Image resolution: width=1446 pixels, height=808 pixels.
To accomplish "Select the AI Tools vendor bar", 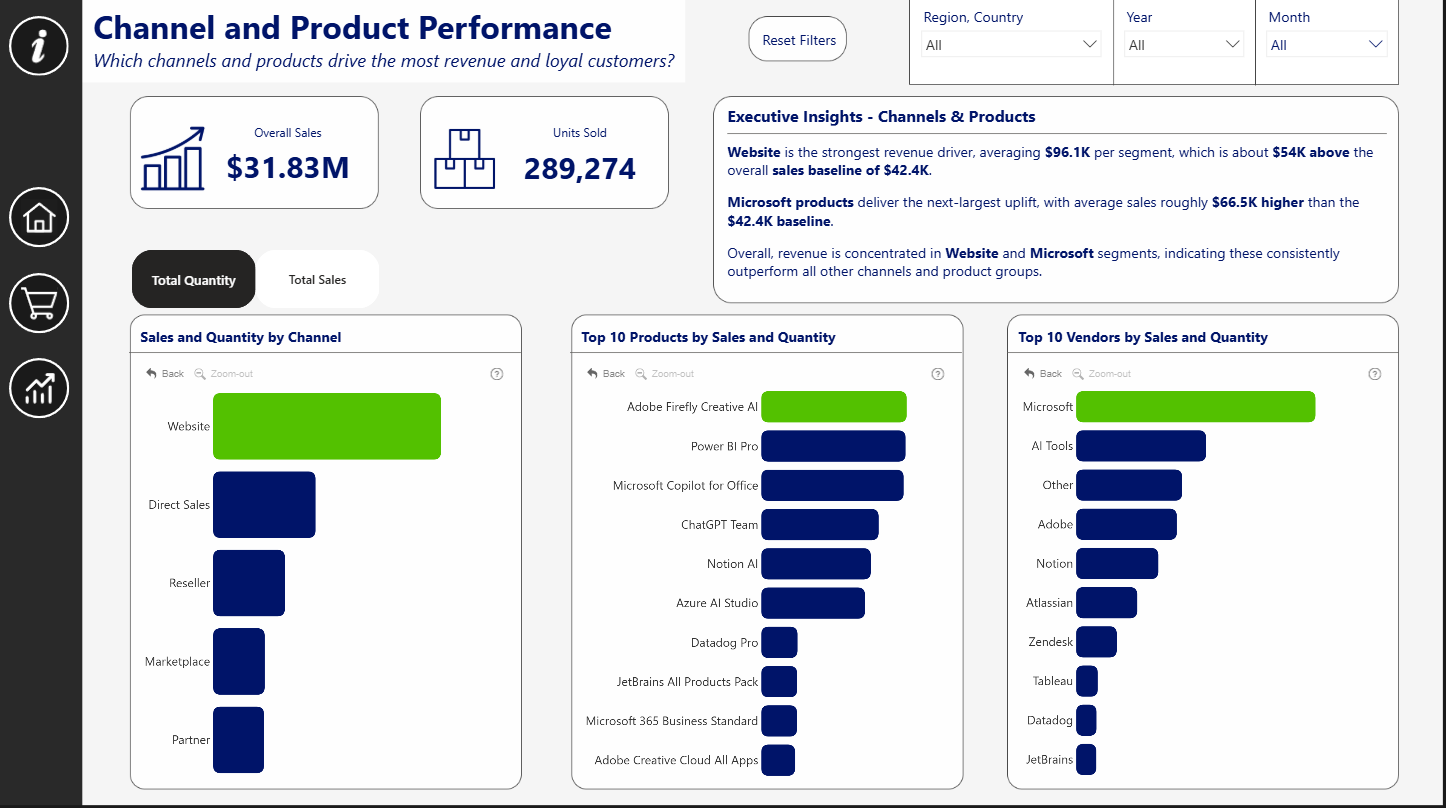I will click(x=1141, y=446).
